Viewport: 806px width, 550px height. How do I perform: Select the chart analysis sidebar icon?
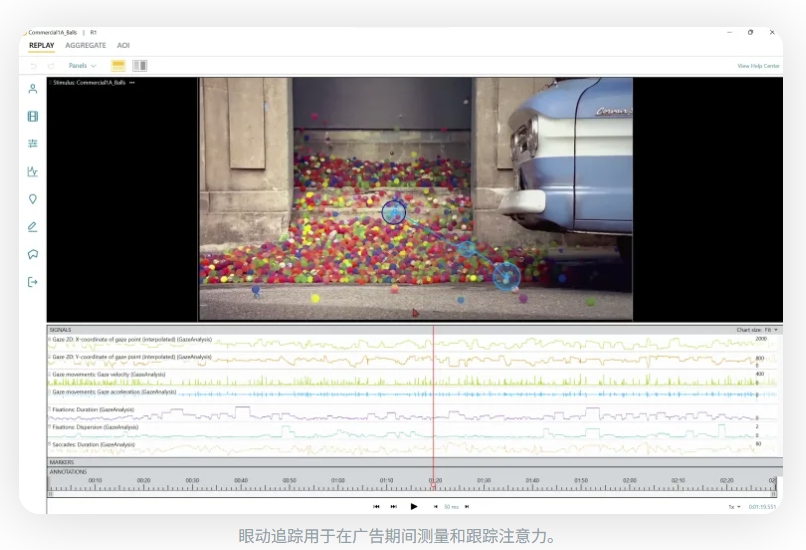tap(33, 171)
